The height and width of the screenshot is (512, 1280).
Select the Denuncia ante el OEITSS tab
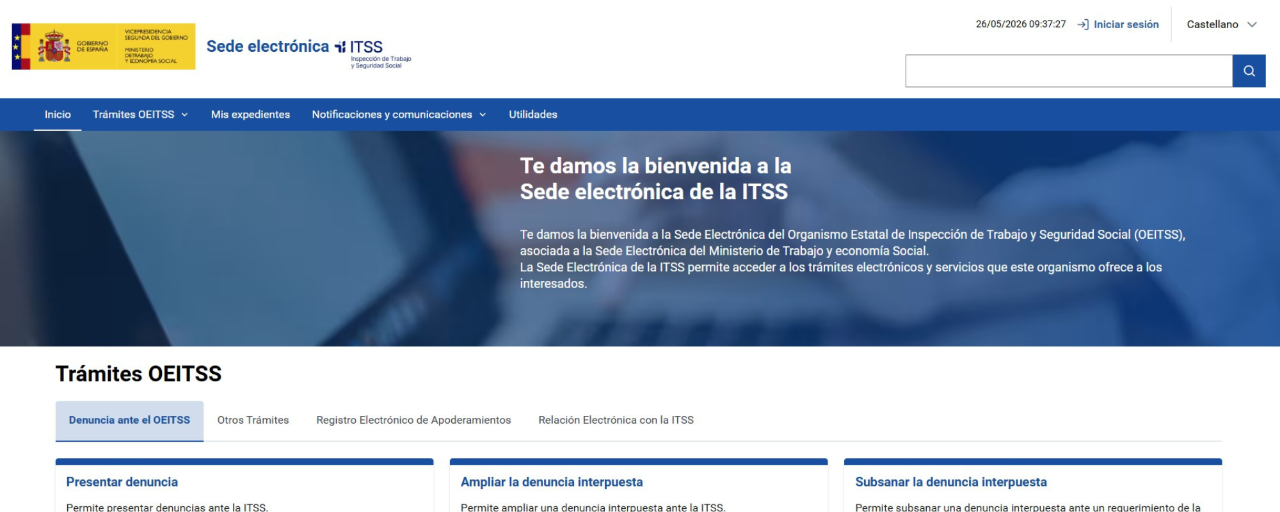coord(129,420)
